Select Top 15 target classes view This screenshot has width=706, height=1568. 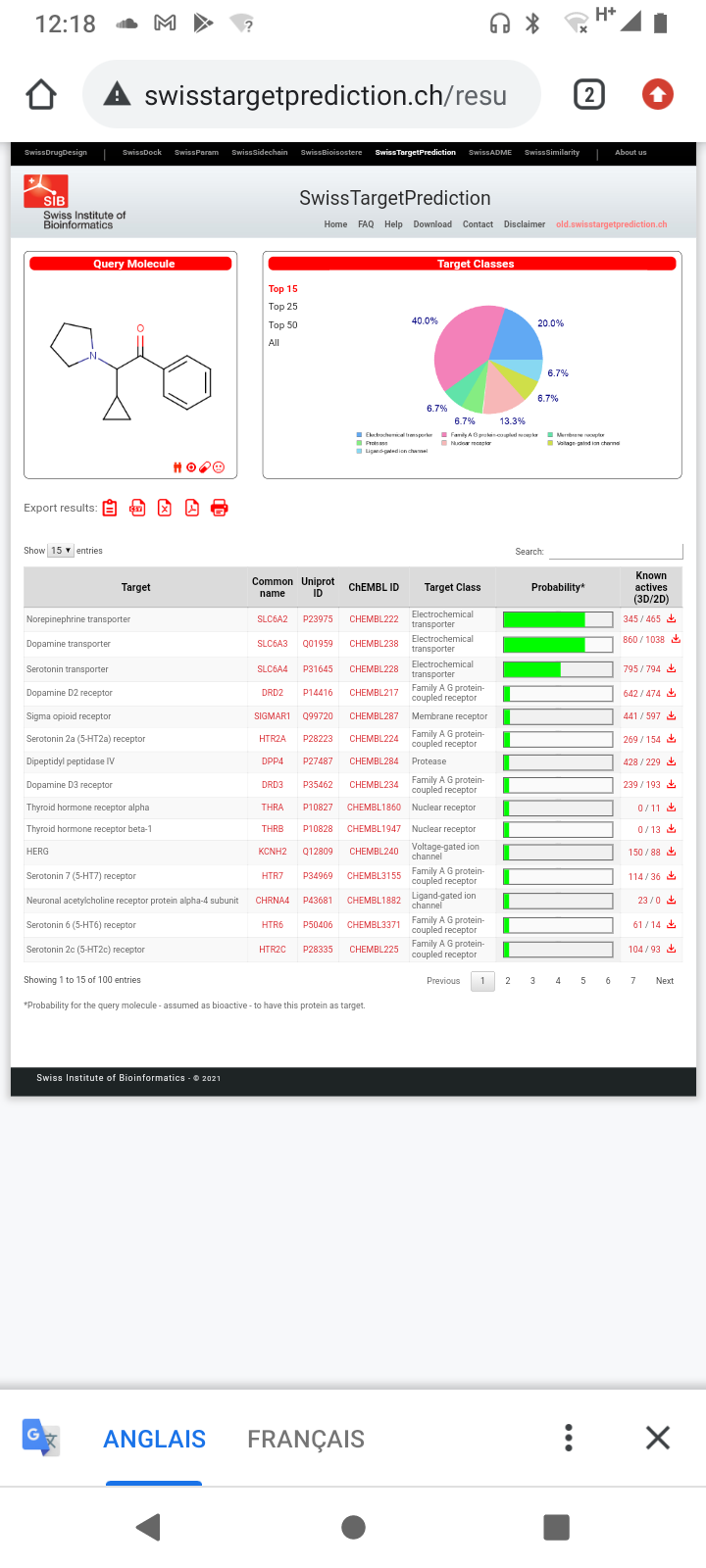click(283, 289)
